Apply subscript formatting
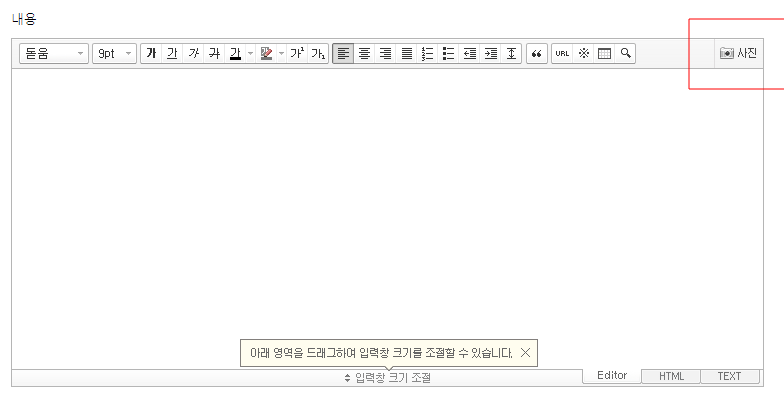The image size is (784, 399). coord(318,54)
